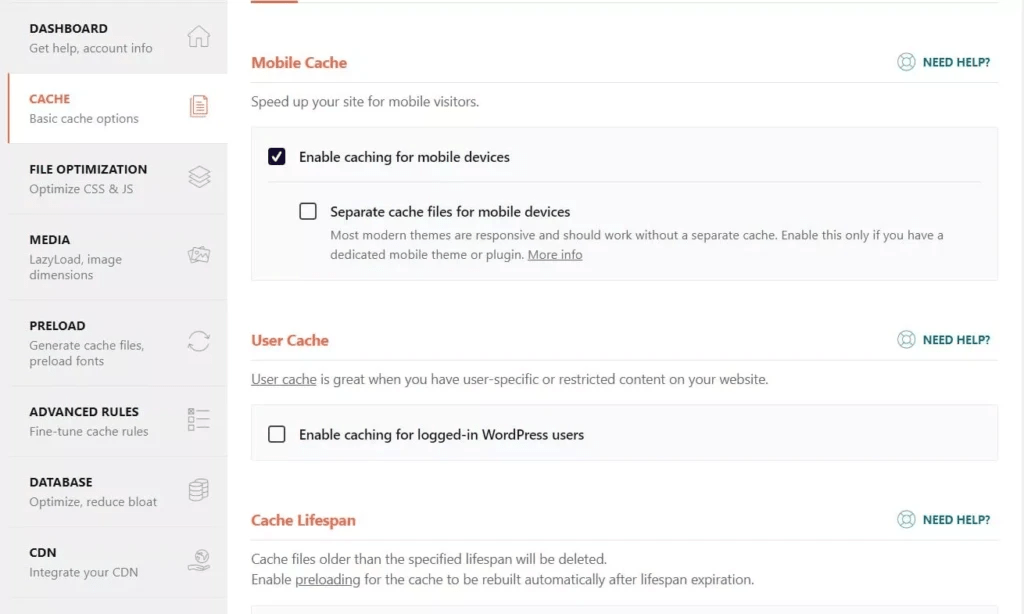Enable separate cache files for mobile devices
Screen dimensions: 1024x614
click(x=308, y=211)
